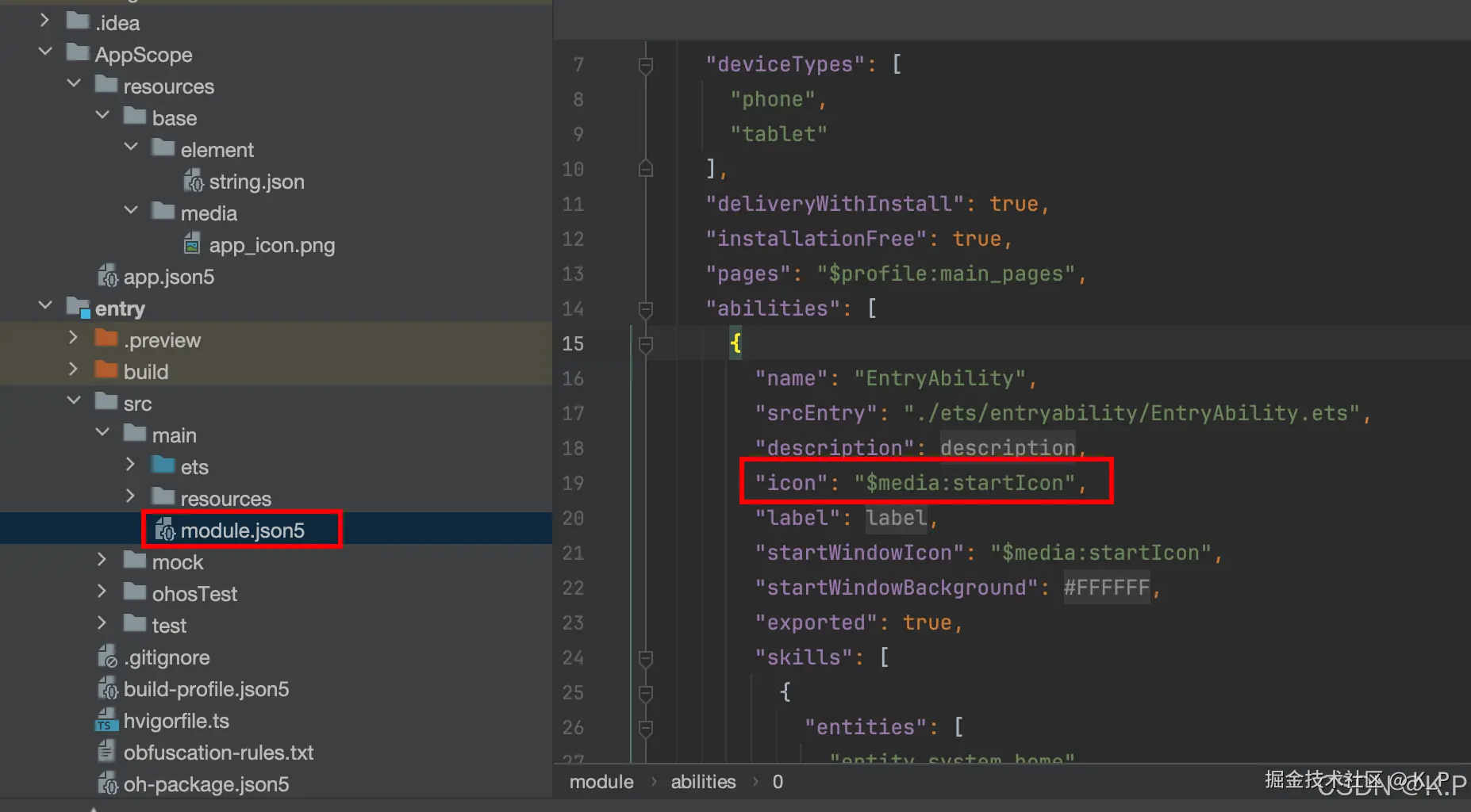This screenshot has width=1471, height=812.
Task: Click the app.json5 file icon
Action: click(108, 276)
